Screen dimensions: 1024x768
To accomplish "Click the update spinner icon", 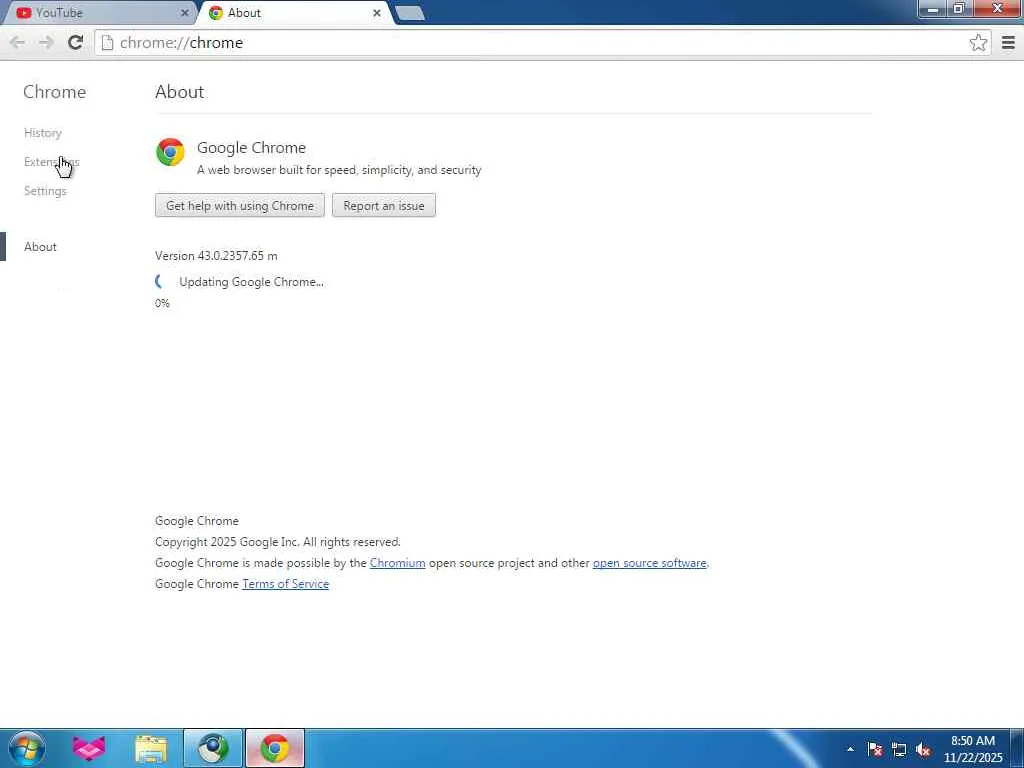I will [160, 281].
